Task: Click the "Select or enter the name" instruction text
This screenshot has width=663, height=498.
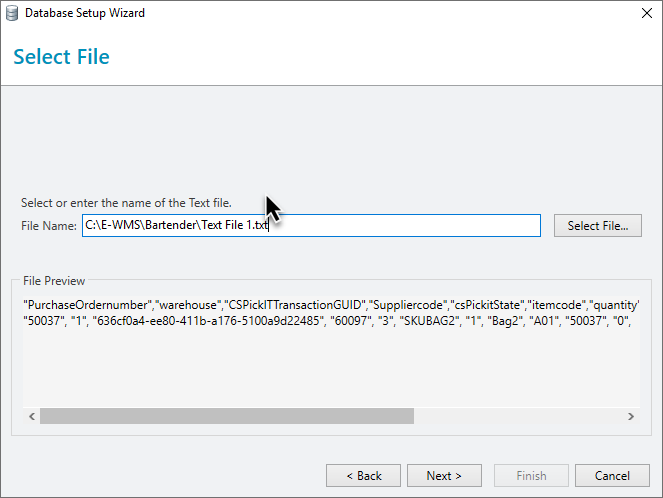Action: (126, 203)
